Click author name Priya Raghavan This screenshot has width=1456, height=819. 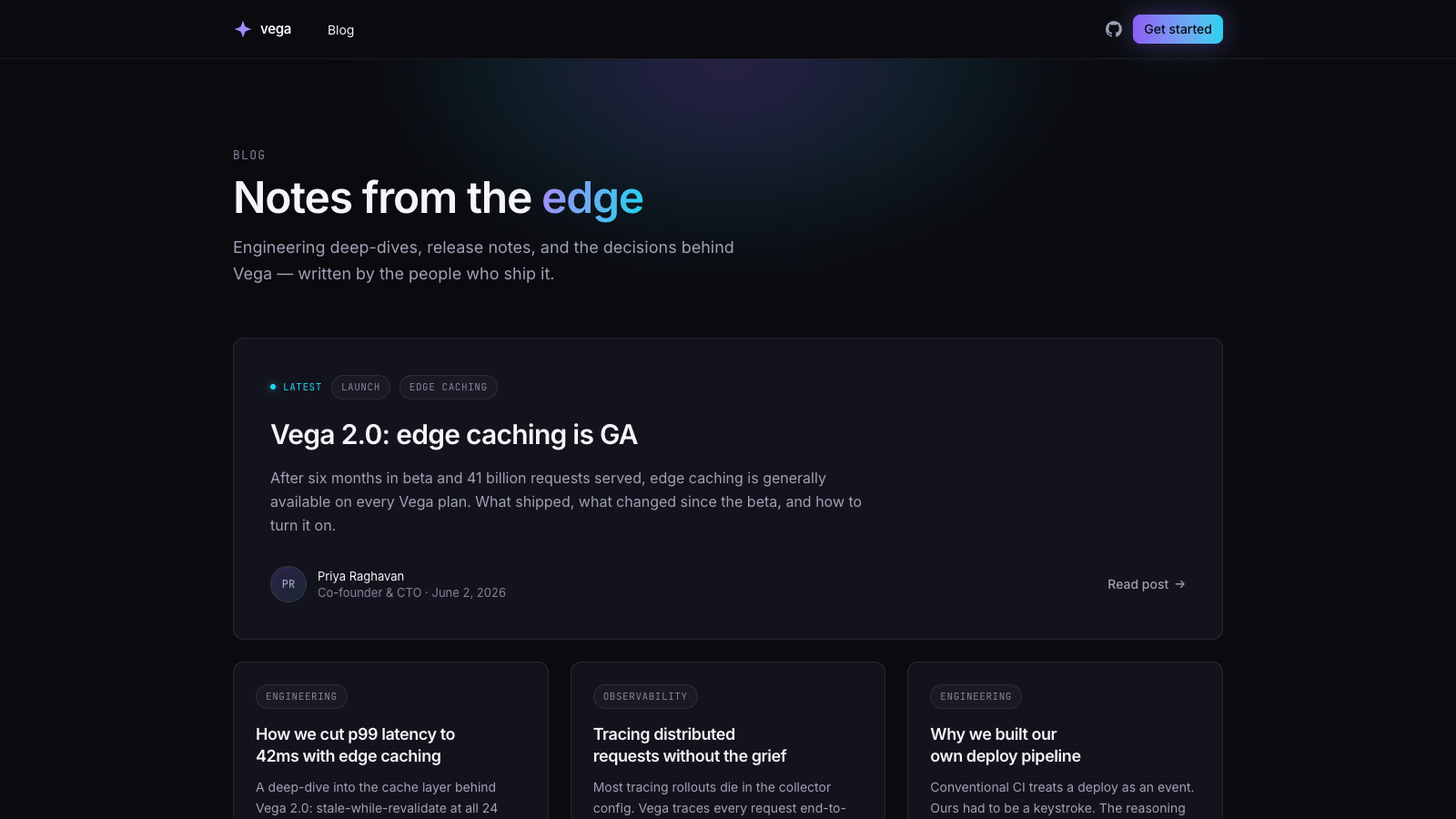pyautogui.click(x=360, y=576)
